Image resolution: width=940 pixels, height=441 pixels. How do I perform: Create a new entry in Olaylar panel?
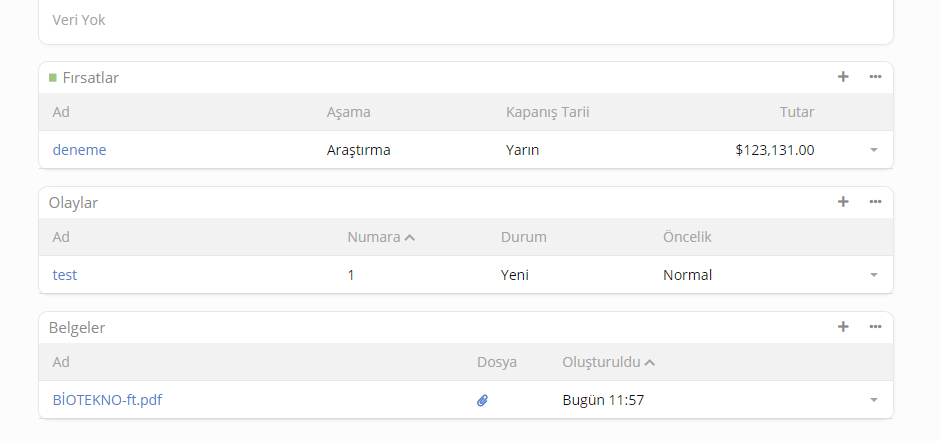(x=843, y=202)
